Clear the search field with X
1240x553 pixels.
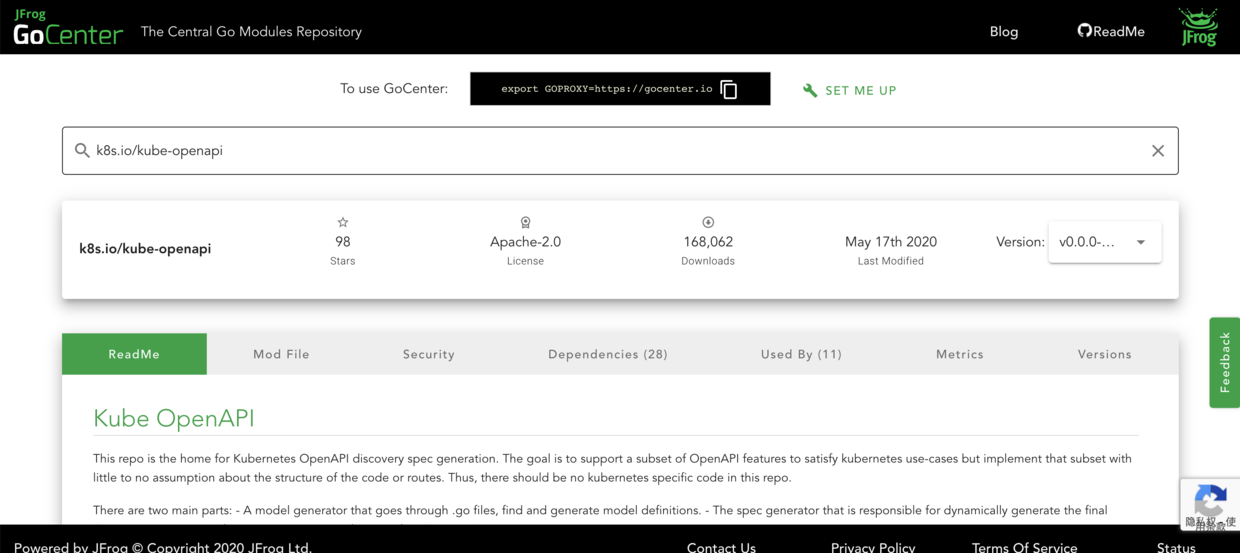[x=1158, y=151]
